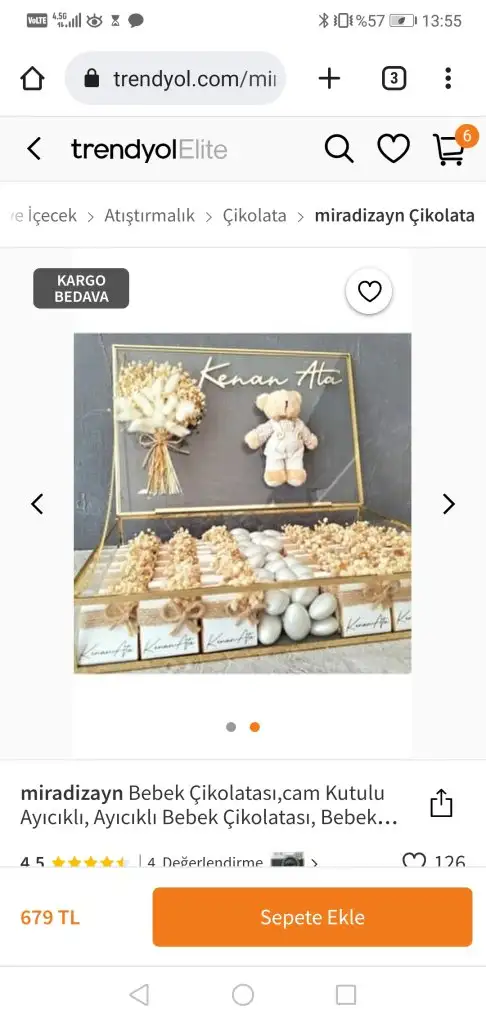
Task: Tap the browser home icon
Action: (x=32, y=79)
